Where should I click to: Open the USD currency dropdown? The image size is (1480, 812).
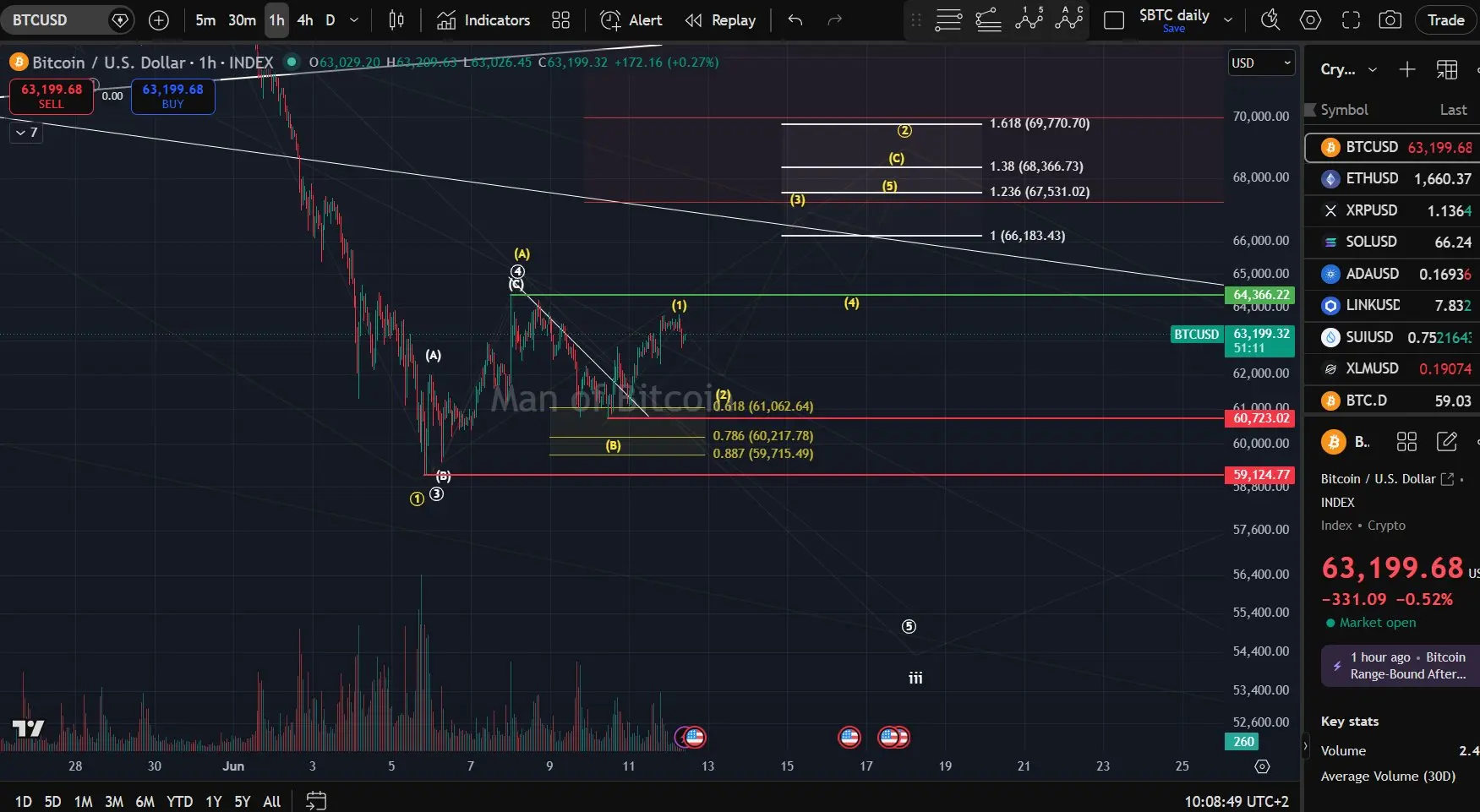(x=1261, y=63)
